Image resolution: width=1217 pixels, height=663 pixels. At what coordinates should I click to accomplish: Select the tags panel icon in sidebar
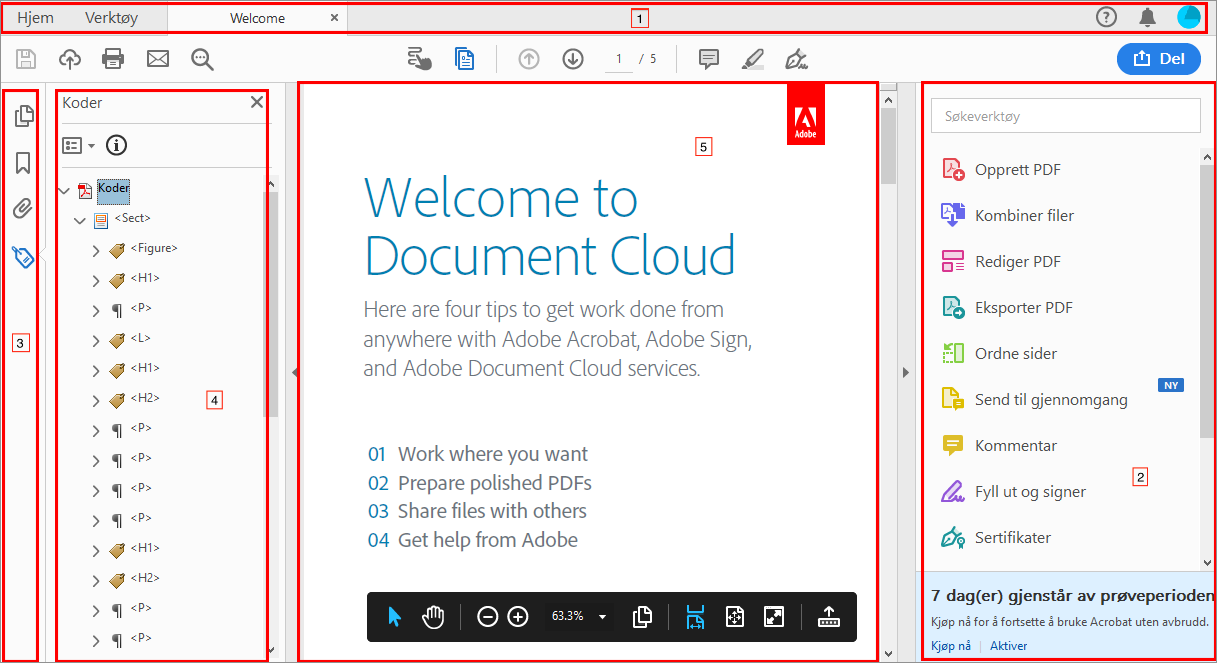tap(24, 257)
